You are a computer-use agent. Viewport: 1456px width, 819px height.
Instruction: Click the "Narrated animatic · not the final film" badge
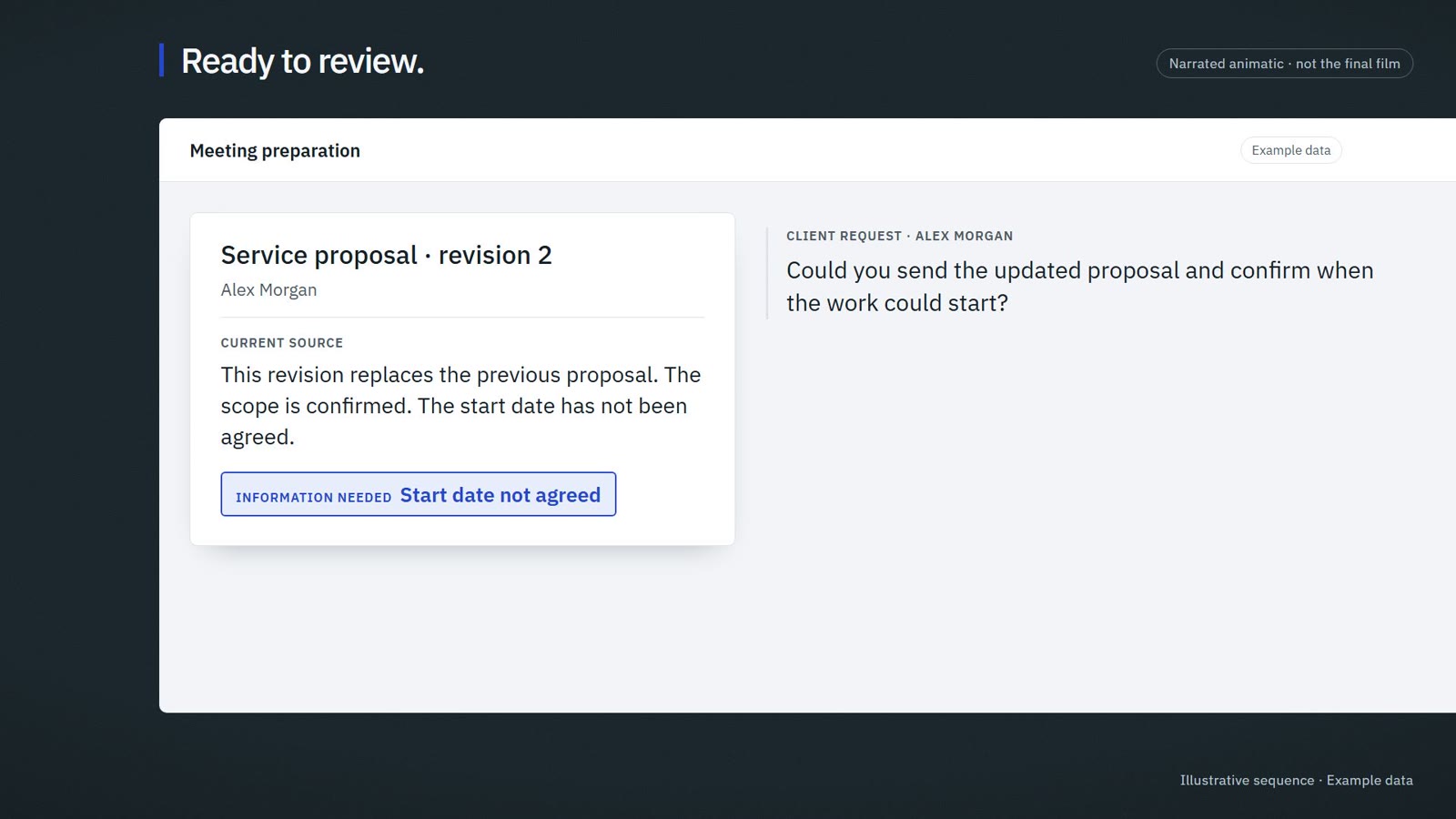1284,64
